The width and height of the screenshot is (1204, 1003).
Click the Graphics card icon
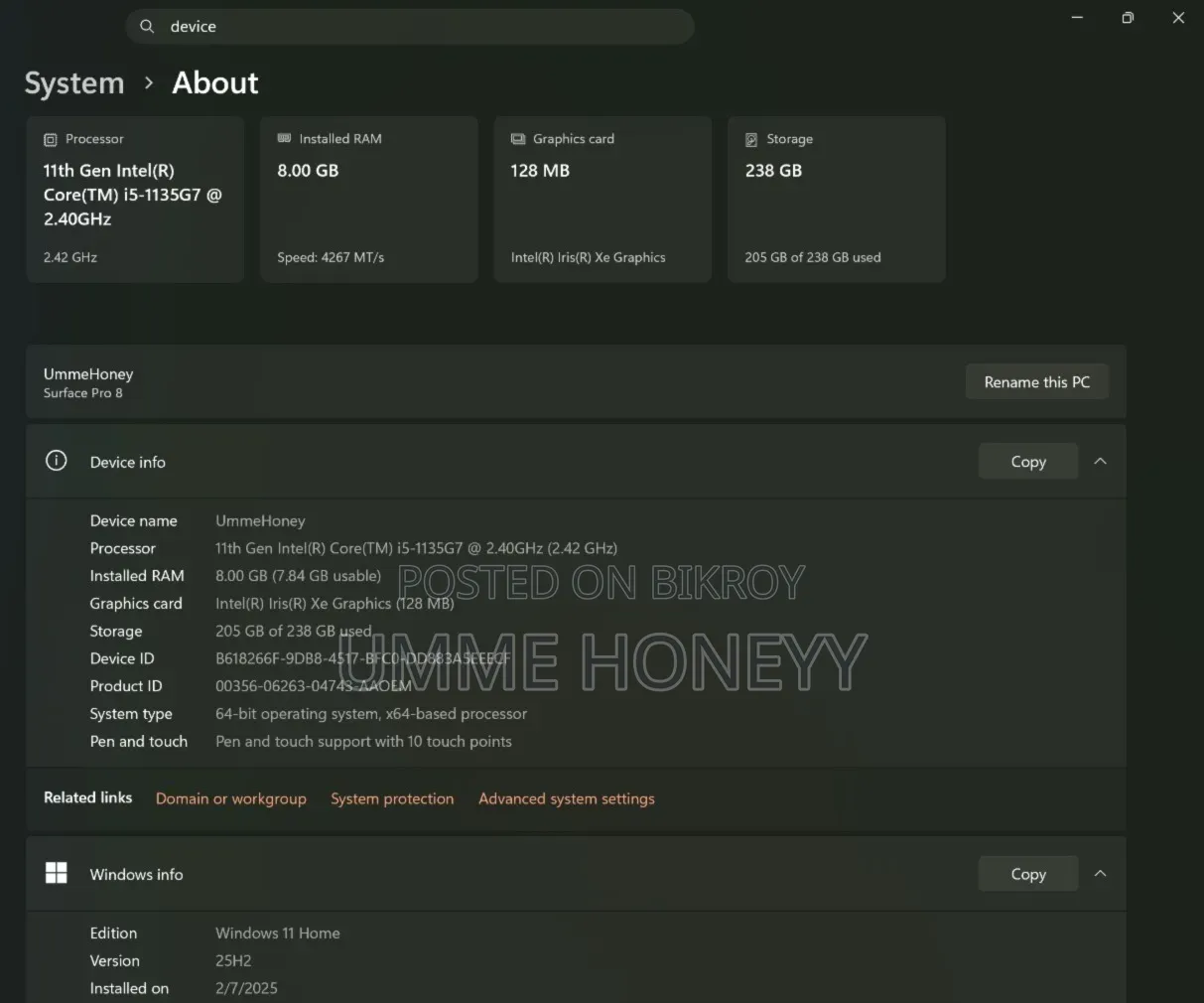(x=518, y=139)
